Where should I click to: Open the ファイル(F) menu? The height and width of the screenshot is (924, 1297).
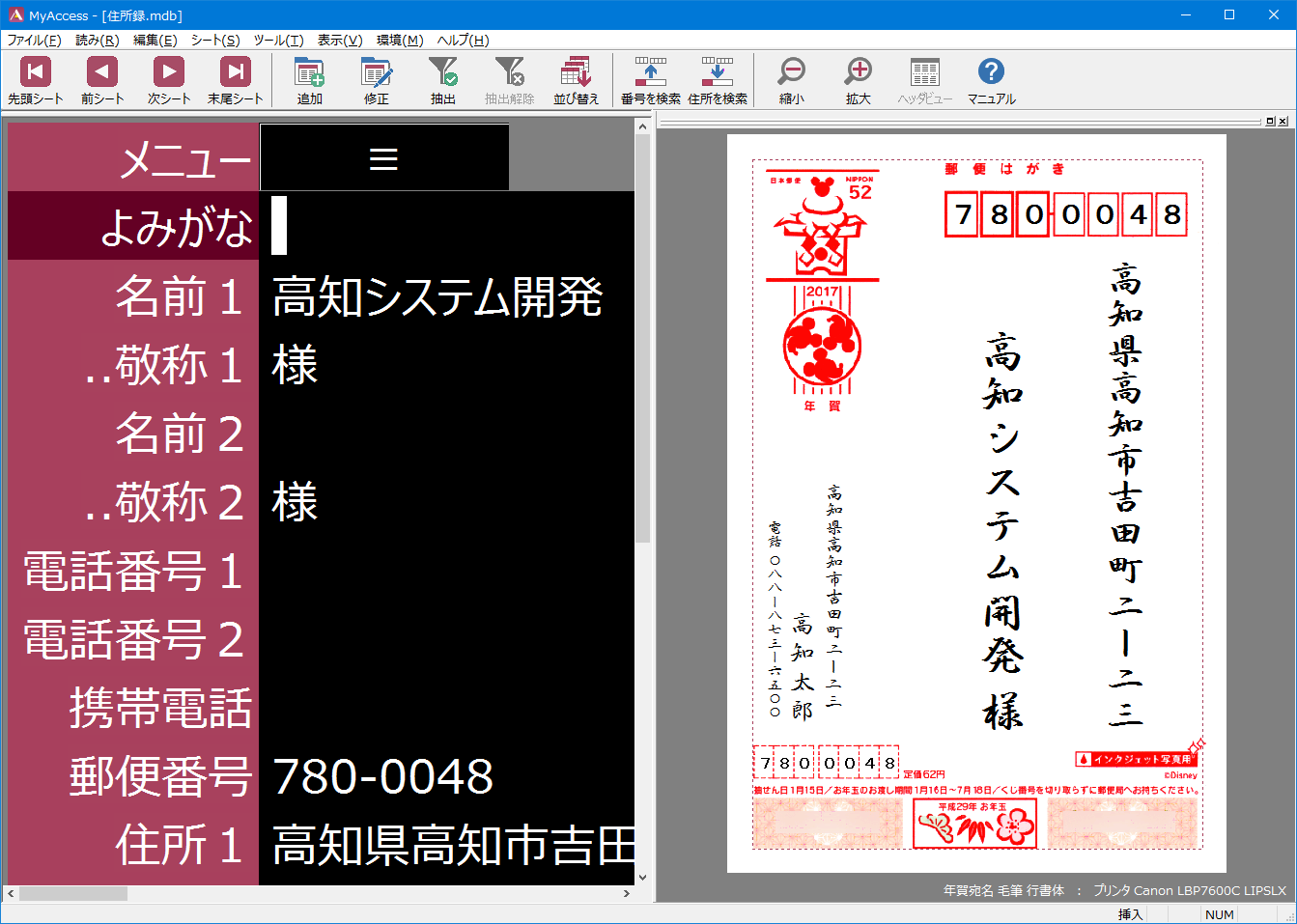[x=34, y=41]
